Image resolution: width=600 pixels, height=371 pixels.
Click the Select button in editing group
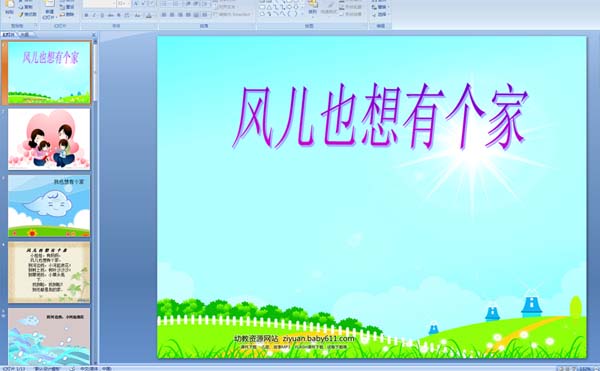380,15
